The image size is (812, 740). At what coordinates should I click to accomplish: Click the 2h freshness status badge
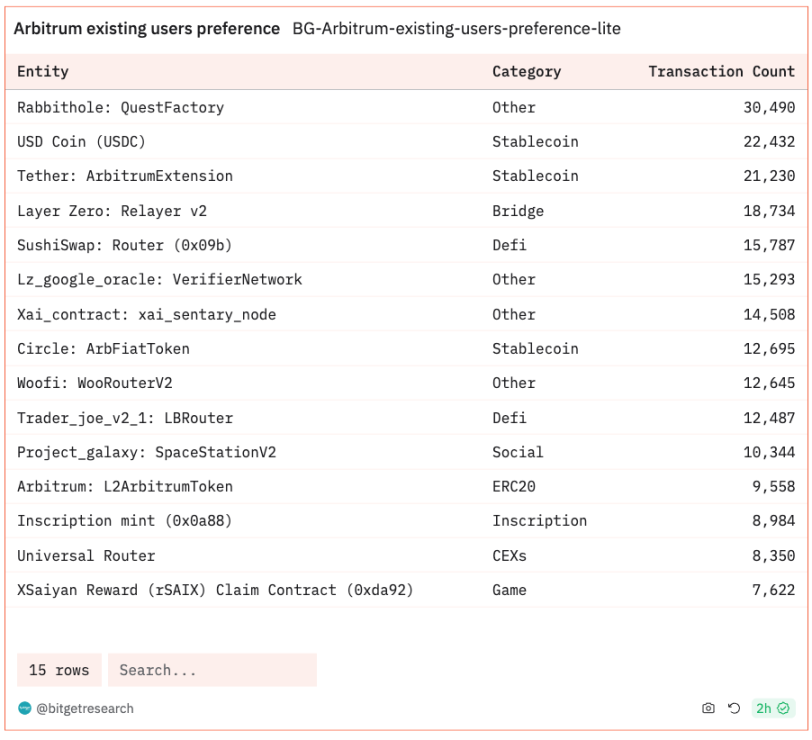773,709
